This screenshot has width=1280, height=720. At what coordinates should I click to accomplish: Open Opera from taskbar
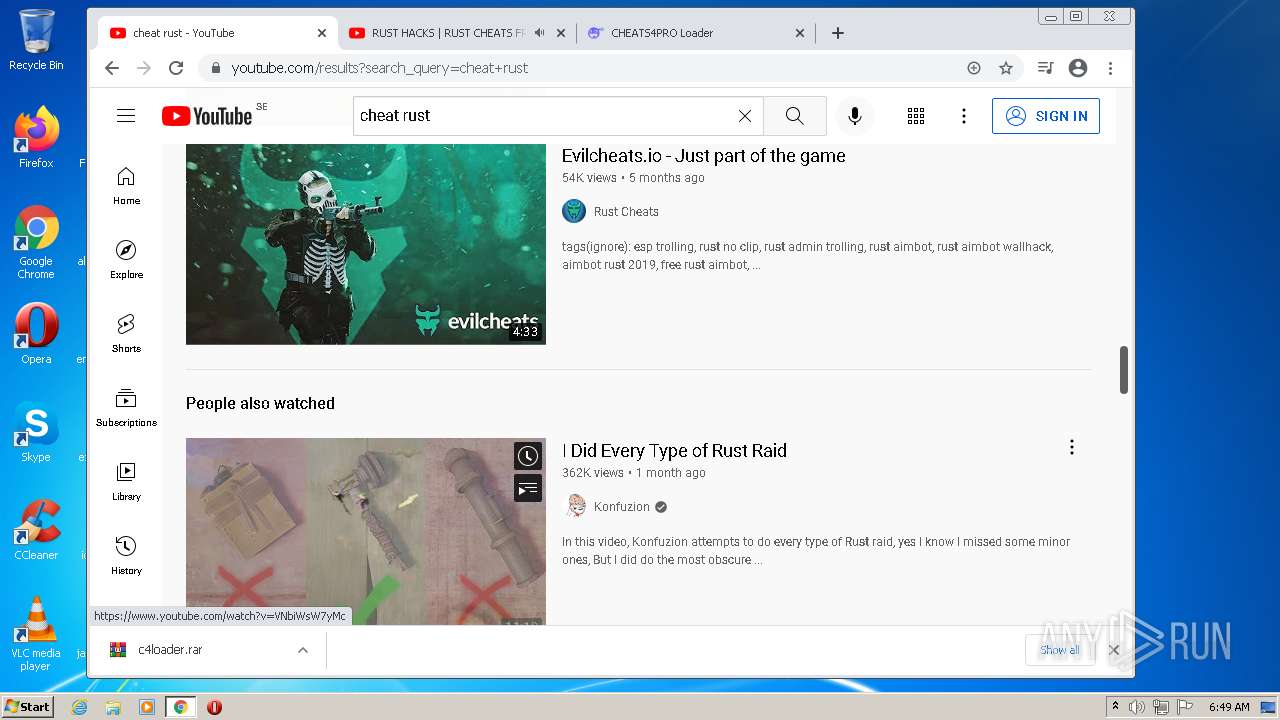[x=214, y=707]
